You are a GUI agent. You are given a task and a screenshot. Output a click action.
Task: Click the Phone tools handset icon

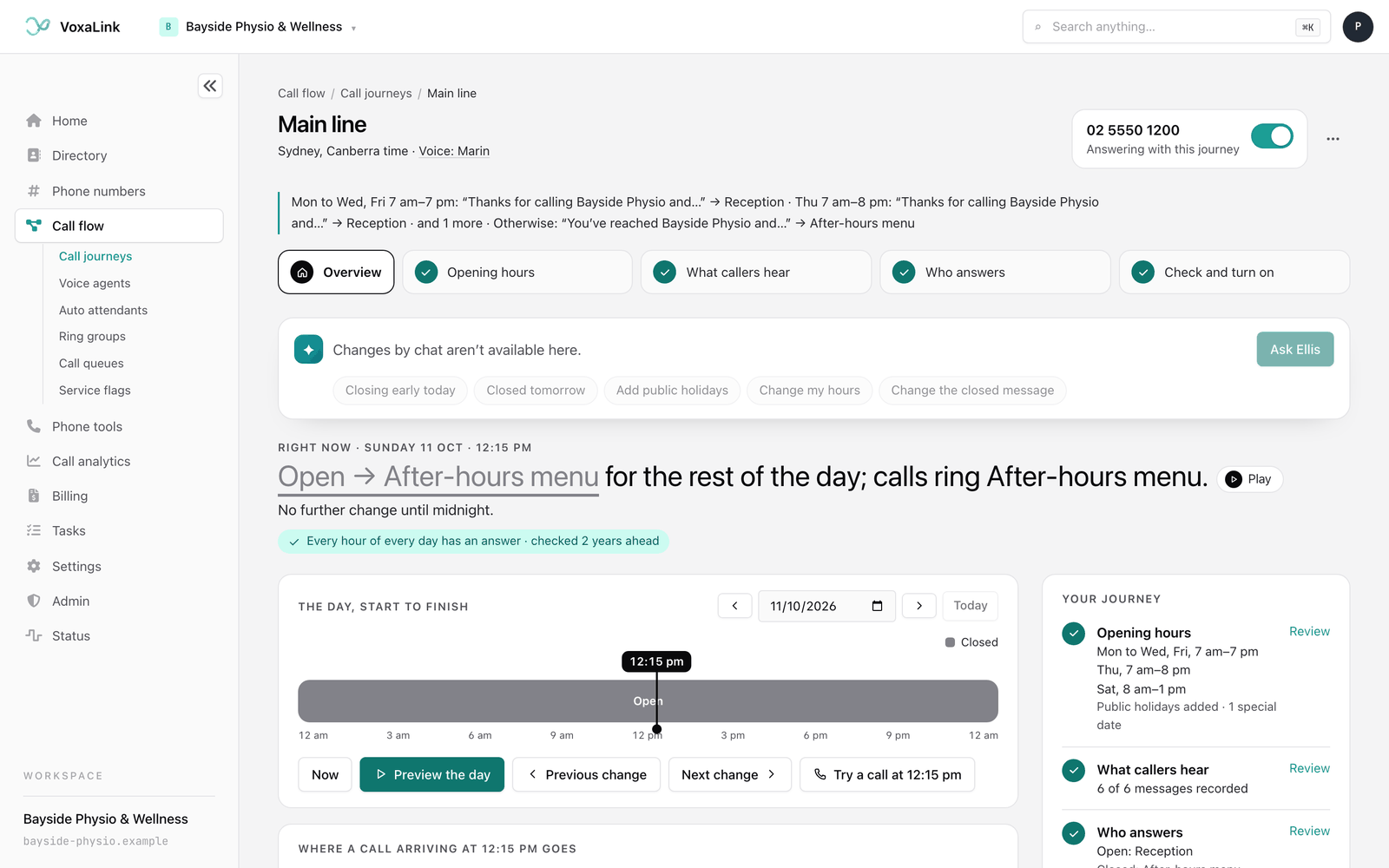coord(34,426)
